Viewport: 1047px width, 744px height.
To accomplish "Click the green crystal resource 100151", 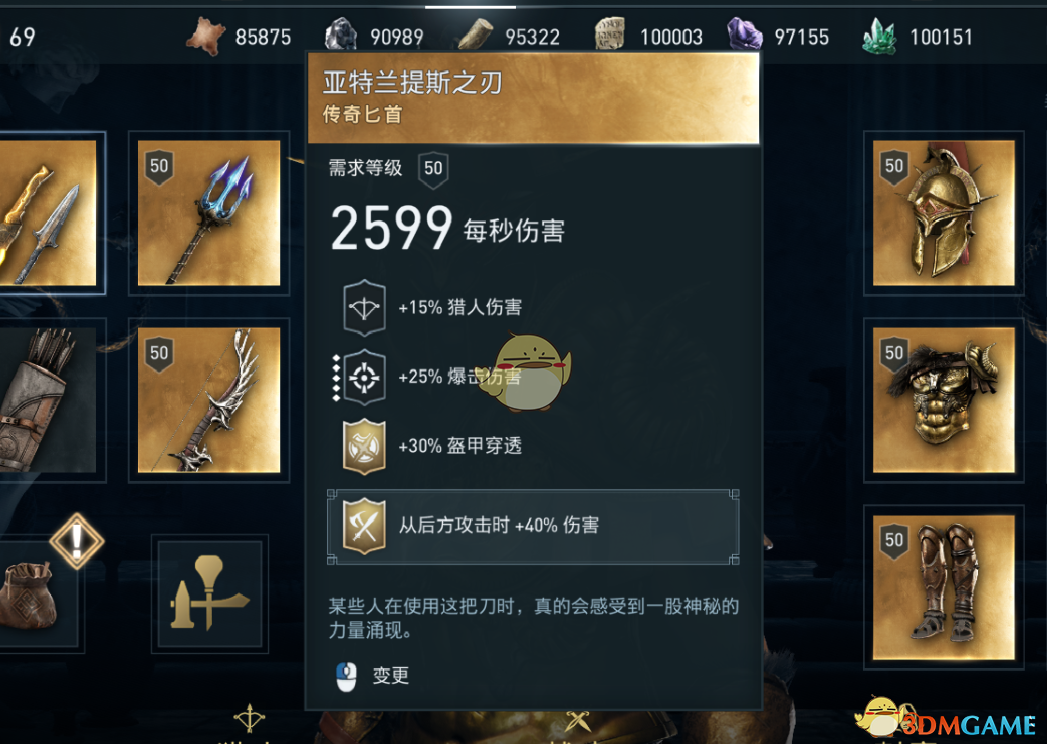I will [917, 37].
